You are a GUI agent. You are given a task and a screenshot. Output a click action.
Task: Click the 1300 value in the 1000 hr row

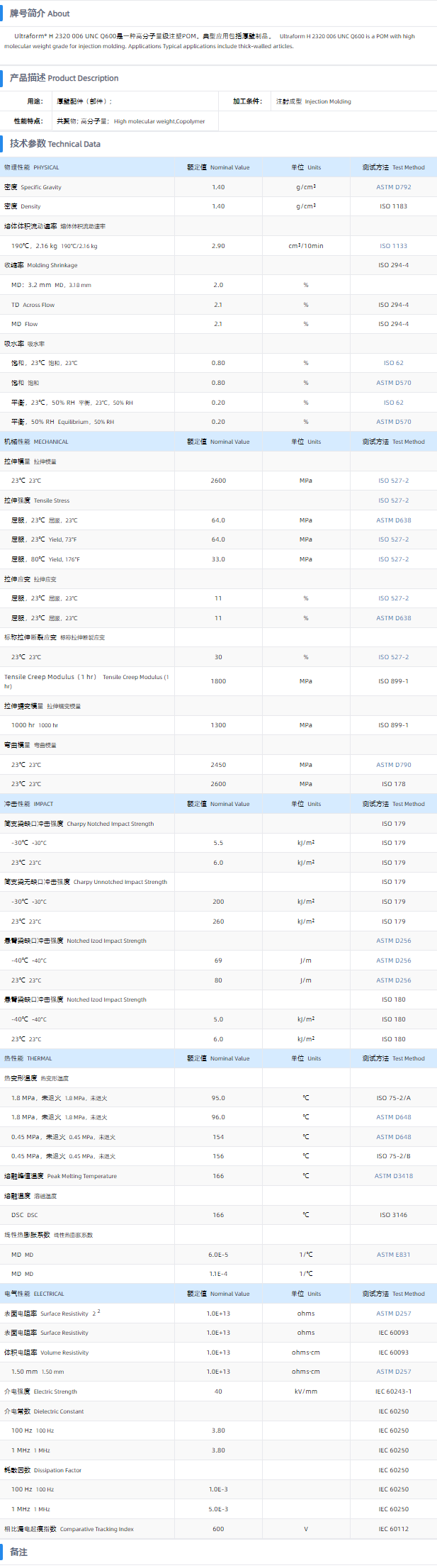pyautogui.click(x=218, y=725)
